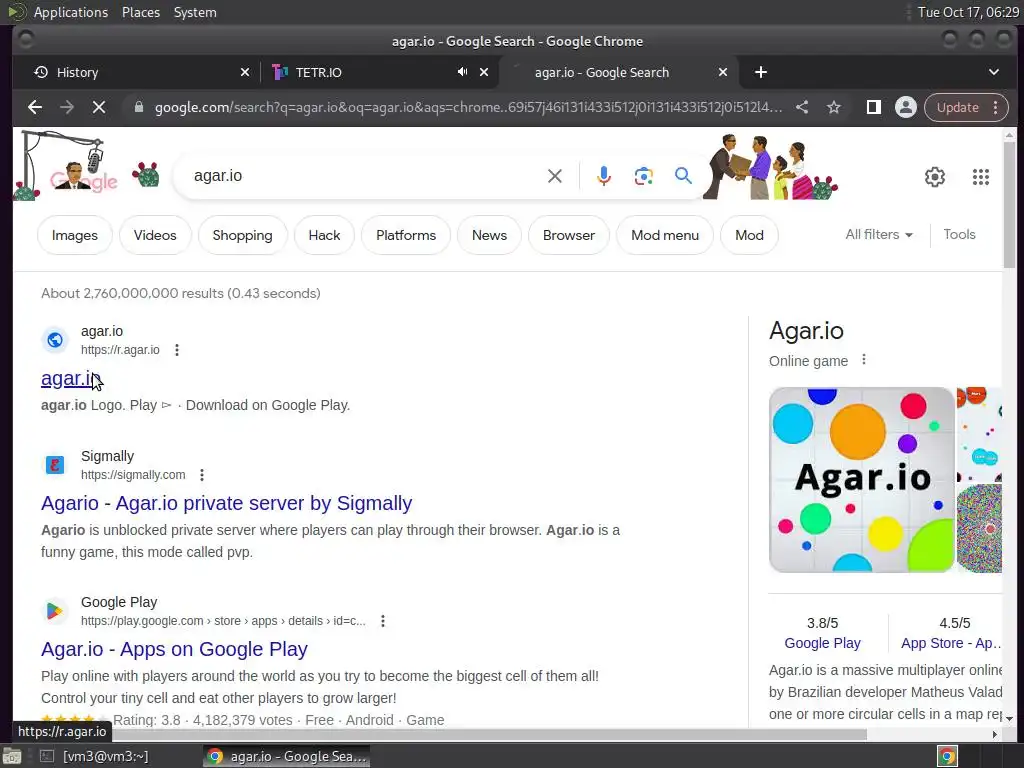Search by image with Lens icon
The width and height of the screenshot is (1024, 768).
pos(643,176)
